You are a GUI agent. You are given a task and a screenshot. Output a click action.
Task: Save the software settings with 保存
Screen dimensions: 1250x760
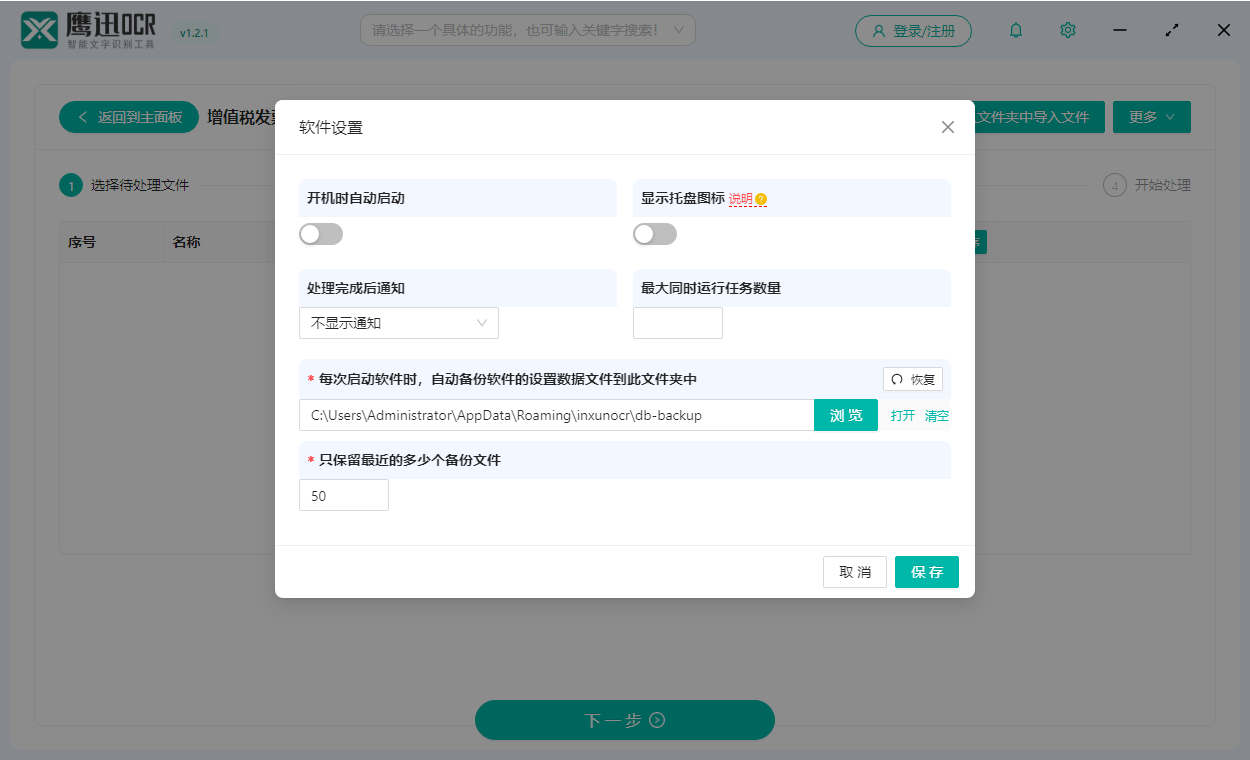click(927, 572)
